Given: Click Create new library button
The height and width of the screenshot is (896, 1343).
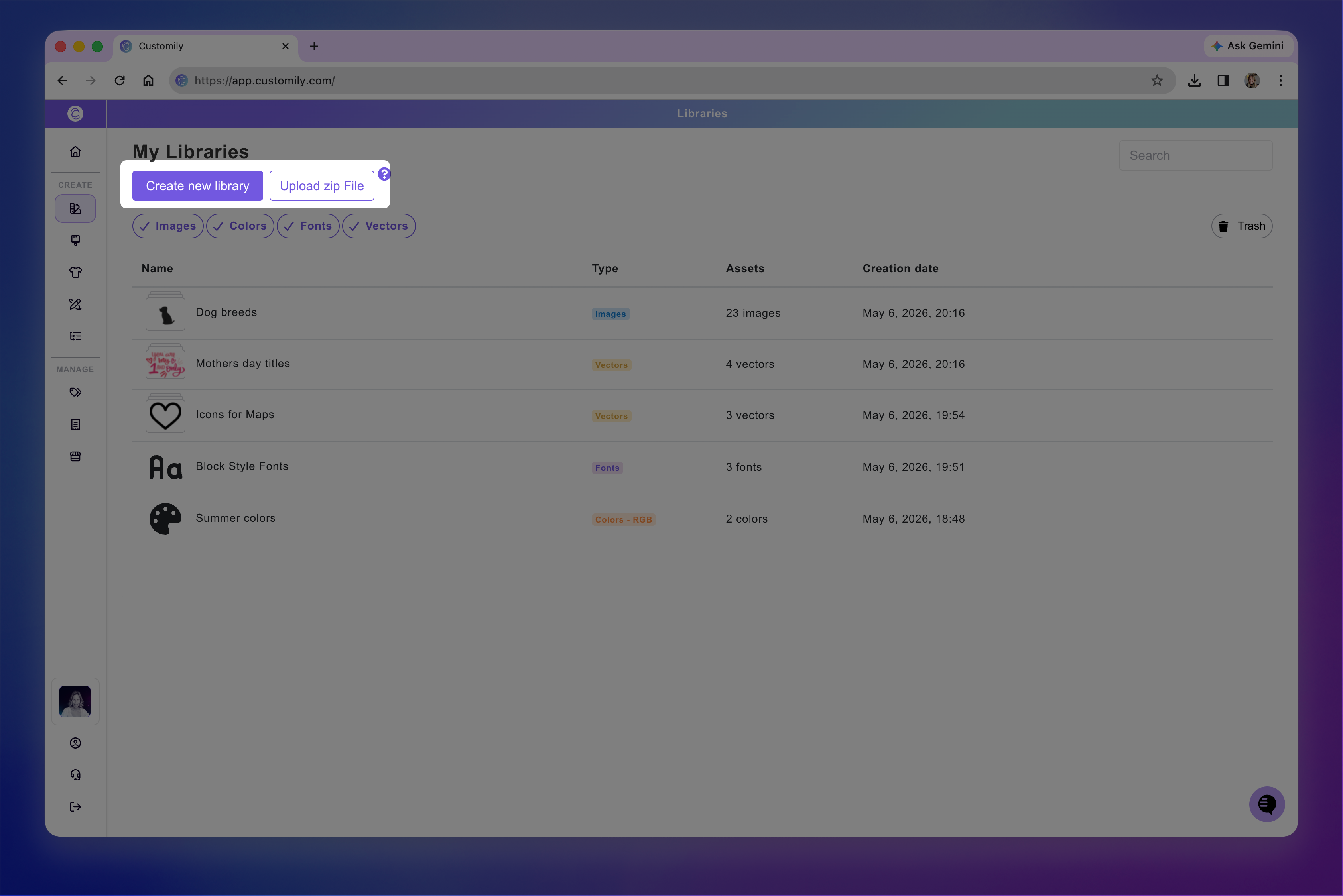Looking at the screenshot, I should [x=197, y=186].
